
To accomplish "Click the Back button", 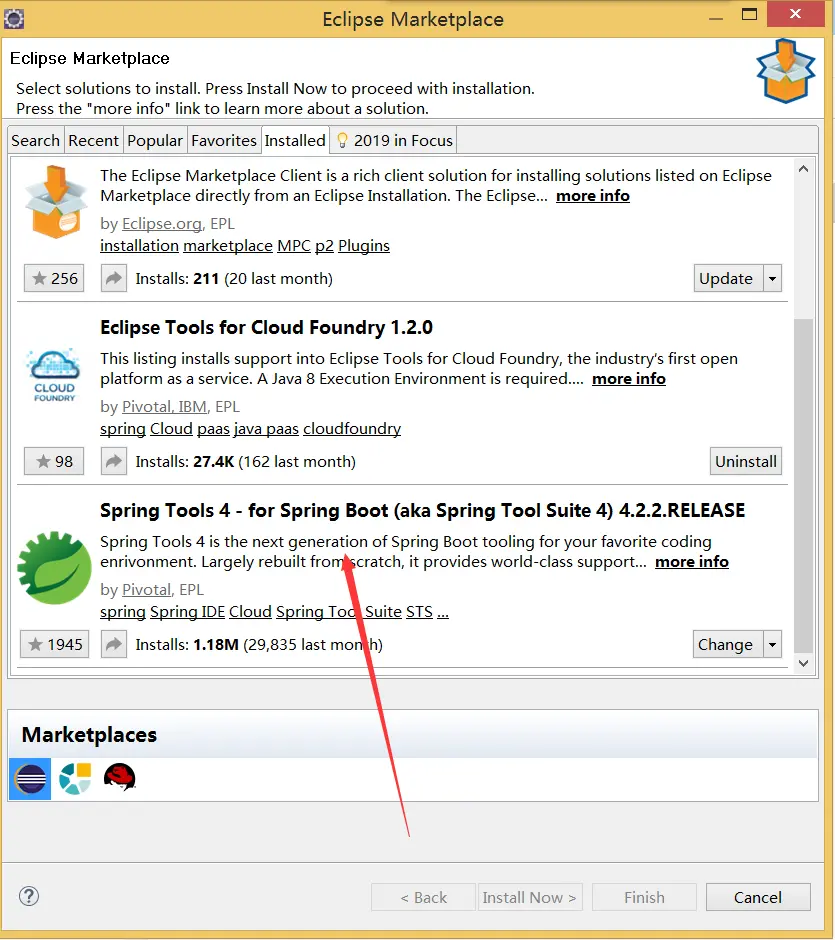I will [x=423, y=897].
